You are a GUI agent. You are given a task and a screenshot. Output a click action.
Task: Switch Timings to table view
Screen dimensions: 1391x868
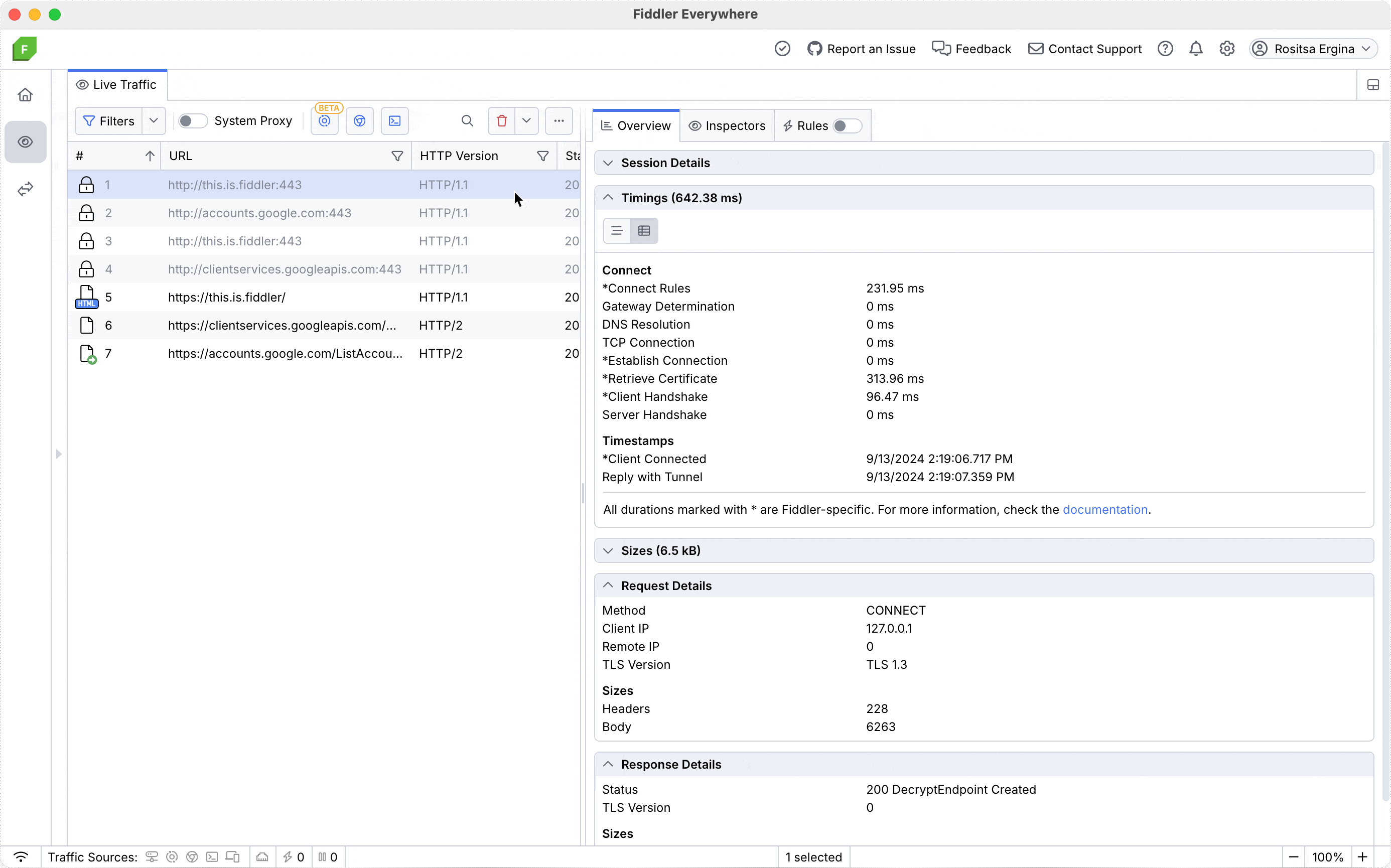pos(644,231)
